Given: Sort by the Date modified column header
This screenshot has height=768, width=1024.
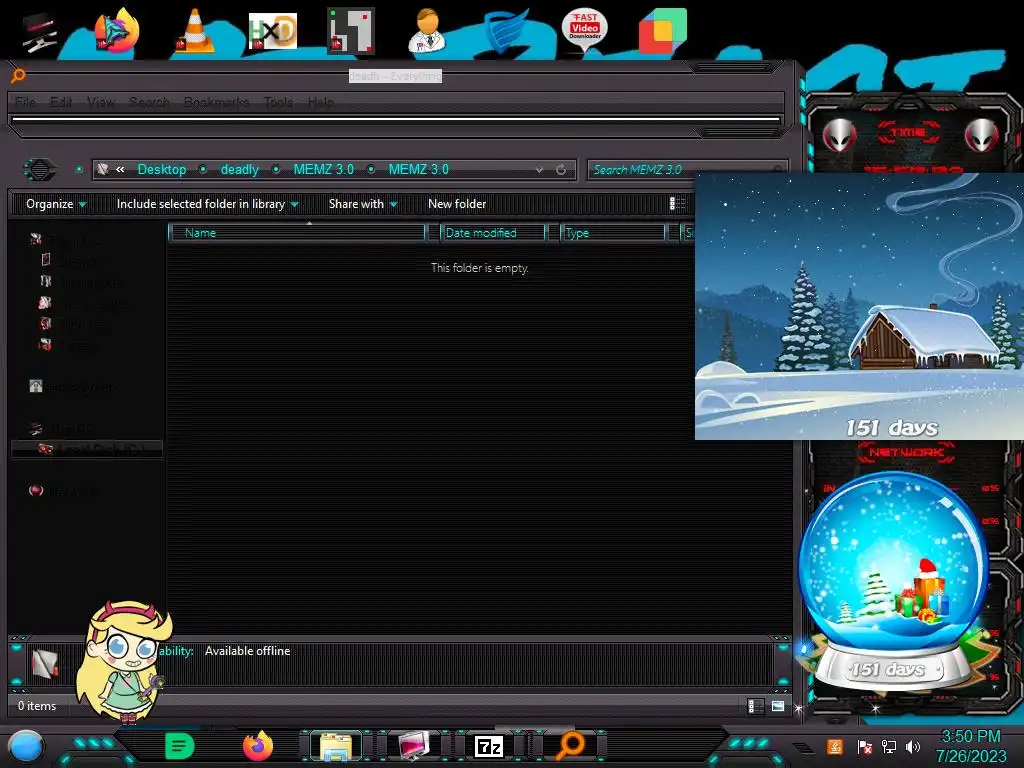Looking at the screenshot, I should 493,232.
